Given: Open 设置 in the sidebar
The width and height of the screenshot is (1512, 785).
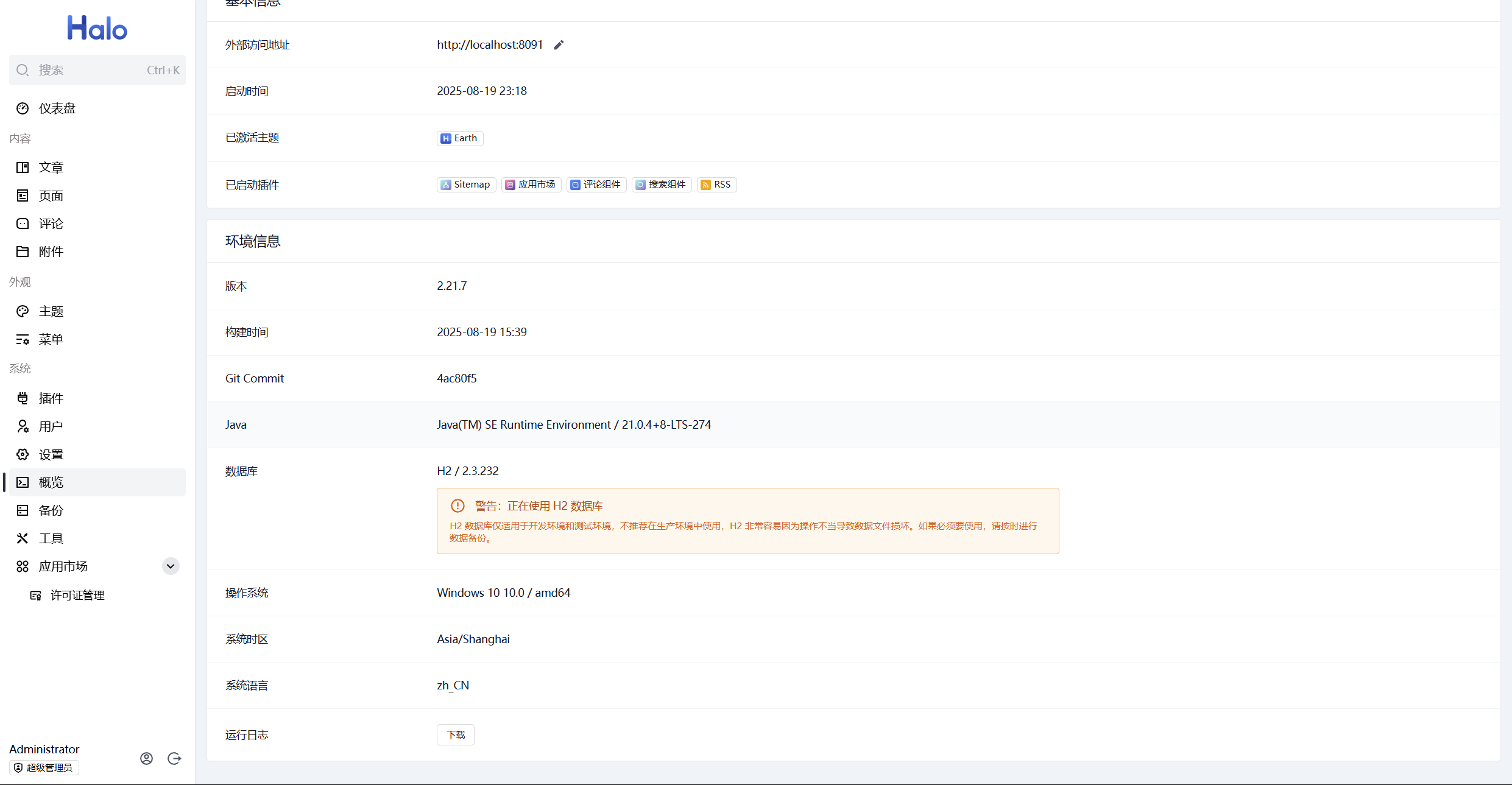Looking at the screenshot, I should coord(51,454).
